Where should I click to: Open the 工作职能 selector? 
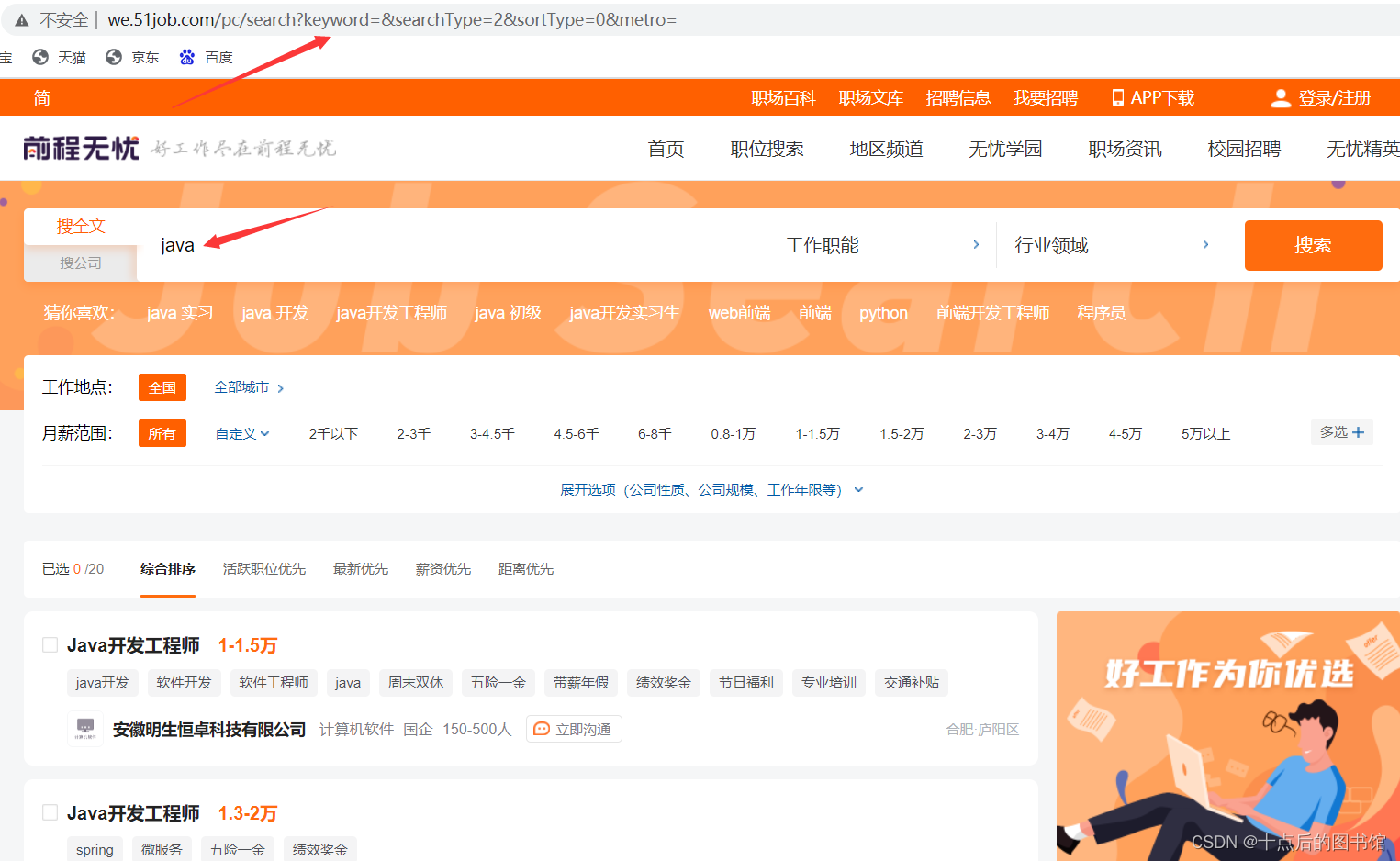pyautogui.click(x=881, y=245)
